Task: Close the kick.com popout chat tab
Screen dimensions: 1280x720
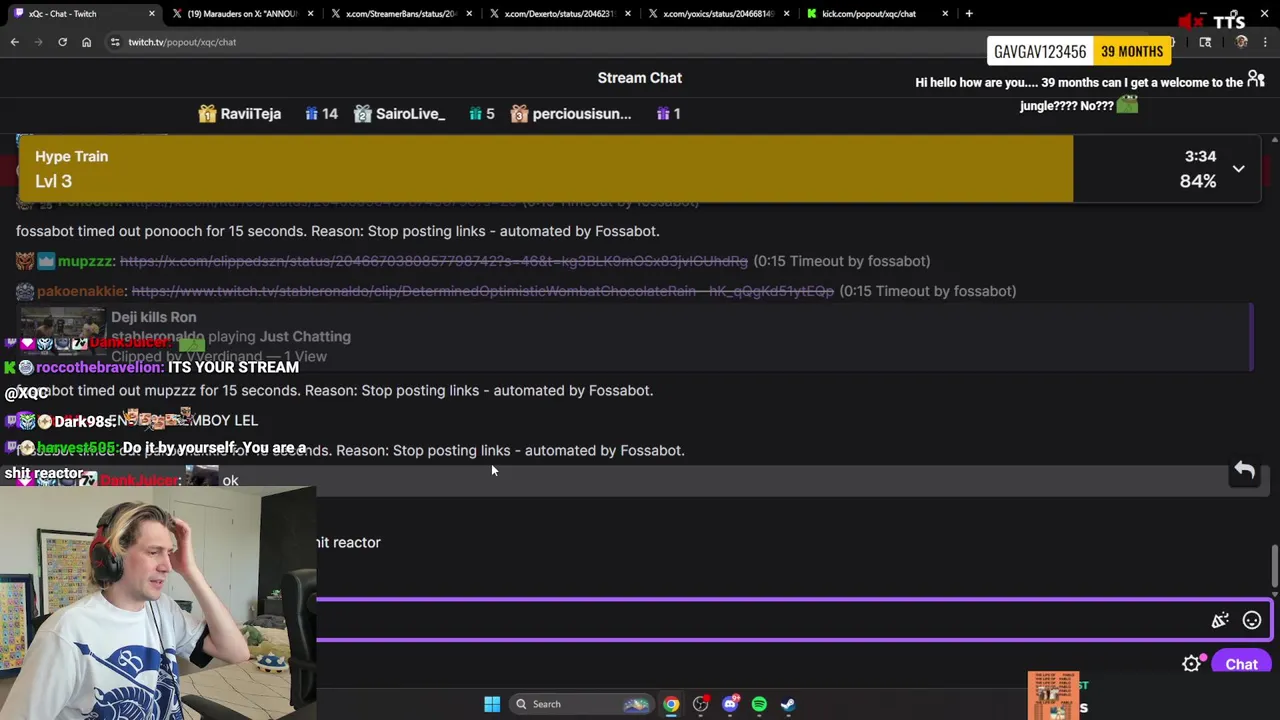Action: [x=945, y=14]
